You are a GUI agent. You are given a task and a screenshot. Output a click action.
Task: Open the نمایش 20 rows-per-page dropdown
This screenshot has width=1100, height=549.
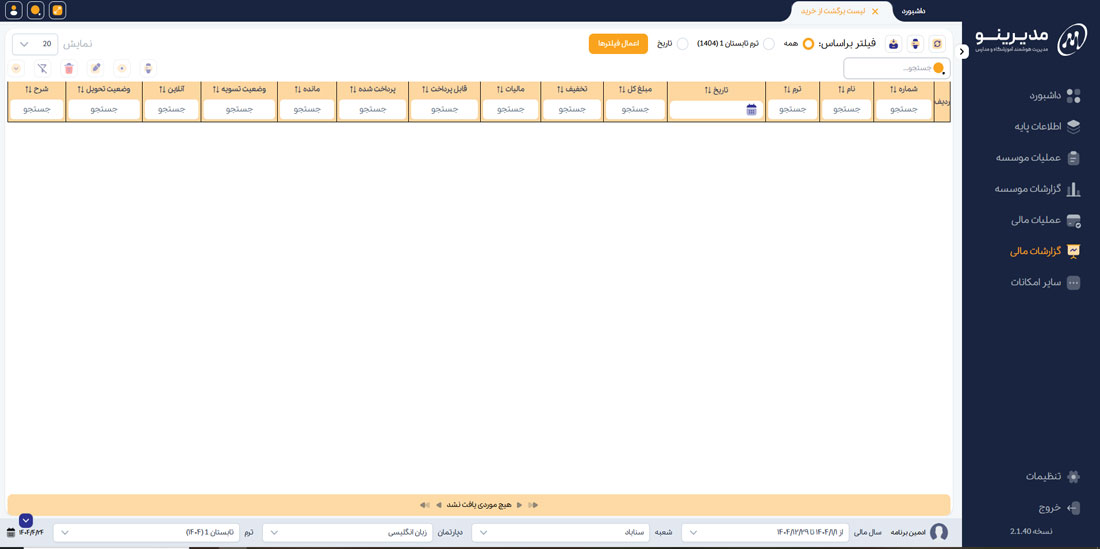click(x=35, y=44)
